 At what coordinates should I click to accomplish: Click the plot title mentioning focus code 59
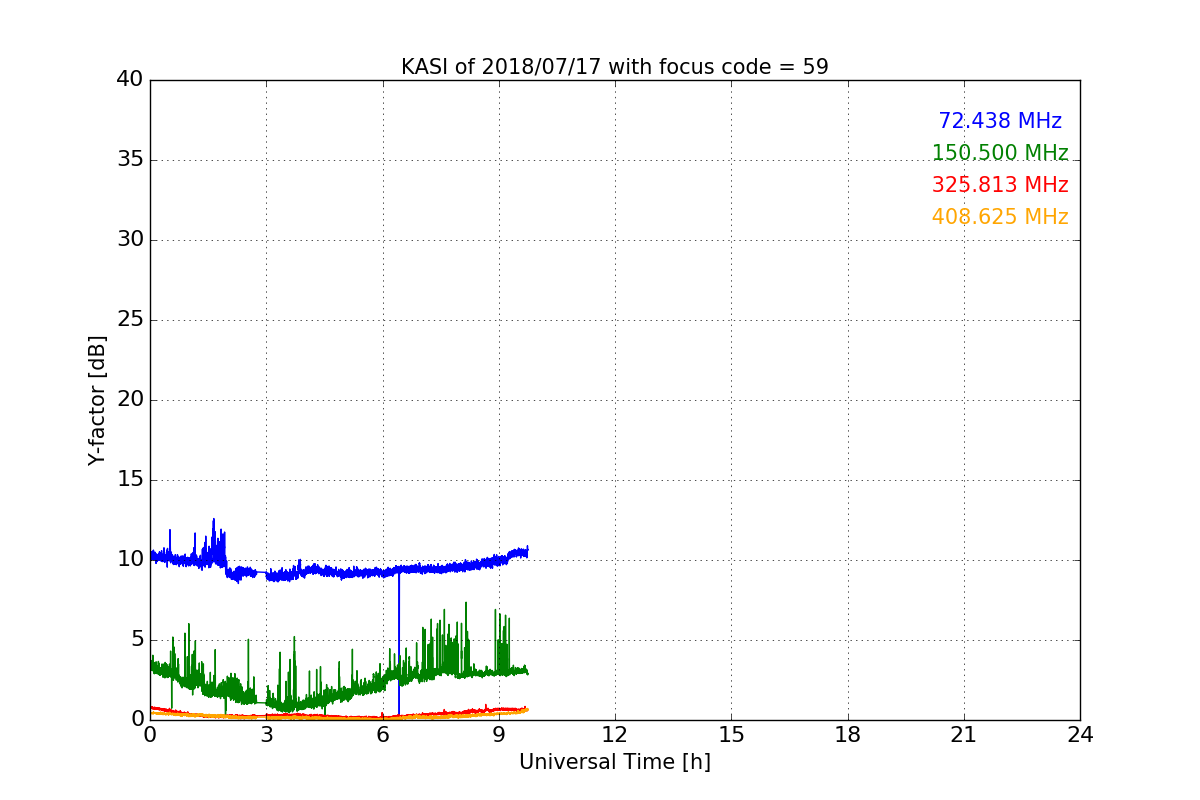click(615, 67)
